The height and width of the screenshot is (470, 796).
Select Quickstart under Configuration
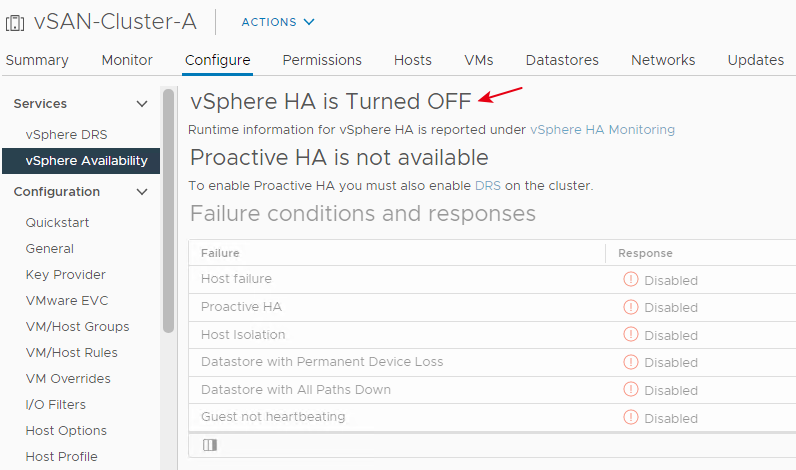click(57, 222)
